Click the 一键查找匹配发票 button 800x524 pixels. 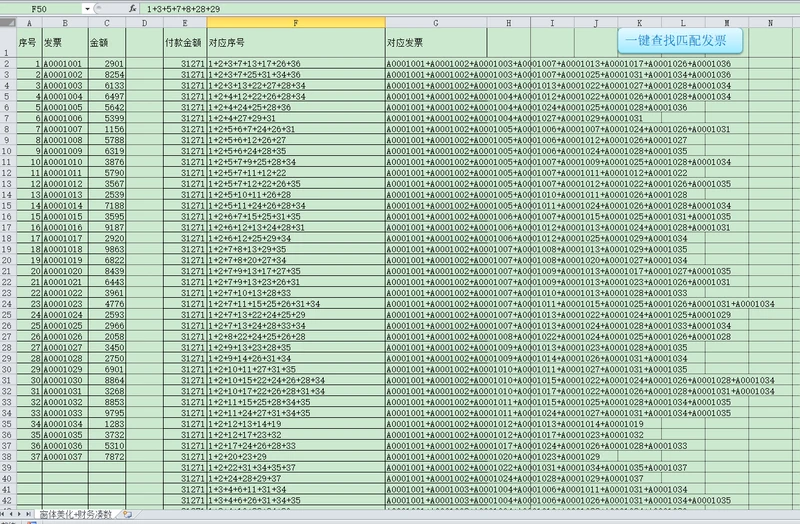(x=680, y=41)
